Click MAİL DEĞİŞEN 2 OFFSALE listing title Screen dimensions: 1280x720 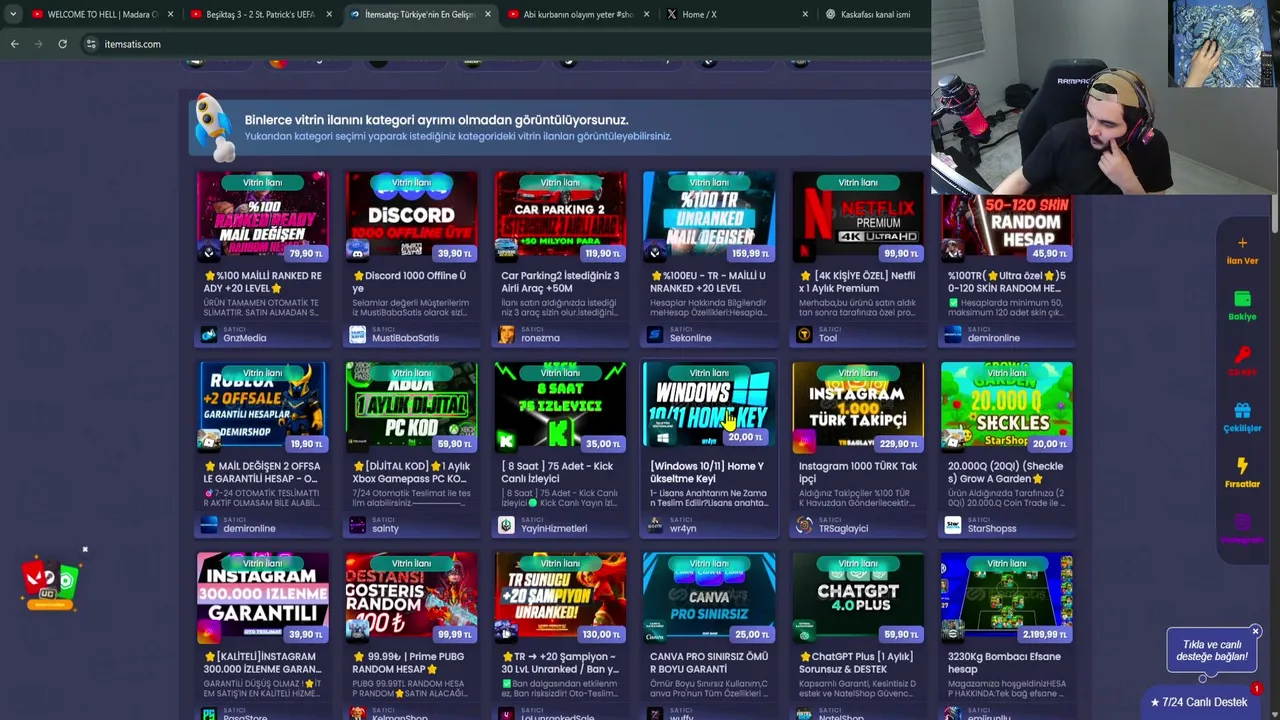pyautogui.click(x=262, y=472)
